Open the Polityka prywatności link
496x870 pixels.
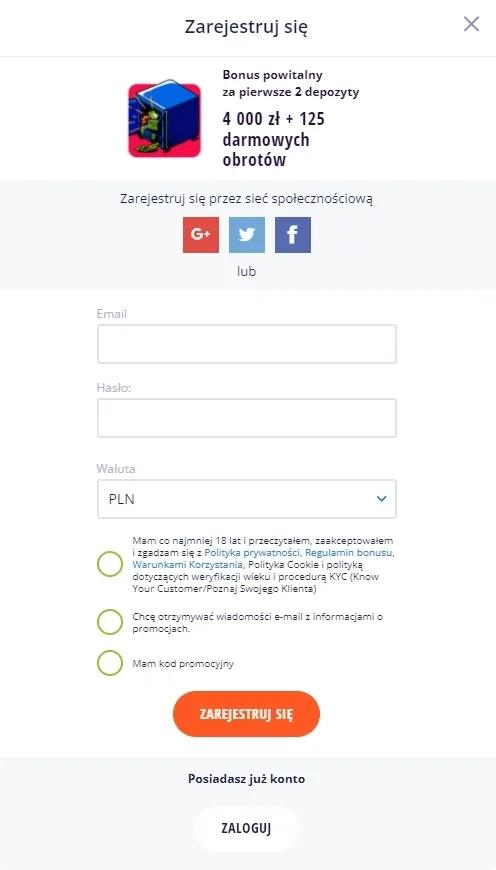pos(252,553)
